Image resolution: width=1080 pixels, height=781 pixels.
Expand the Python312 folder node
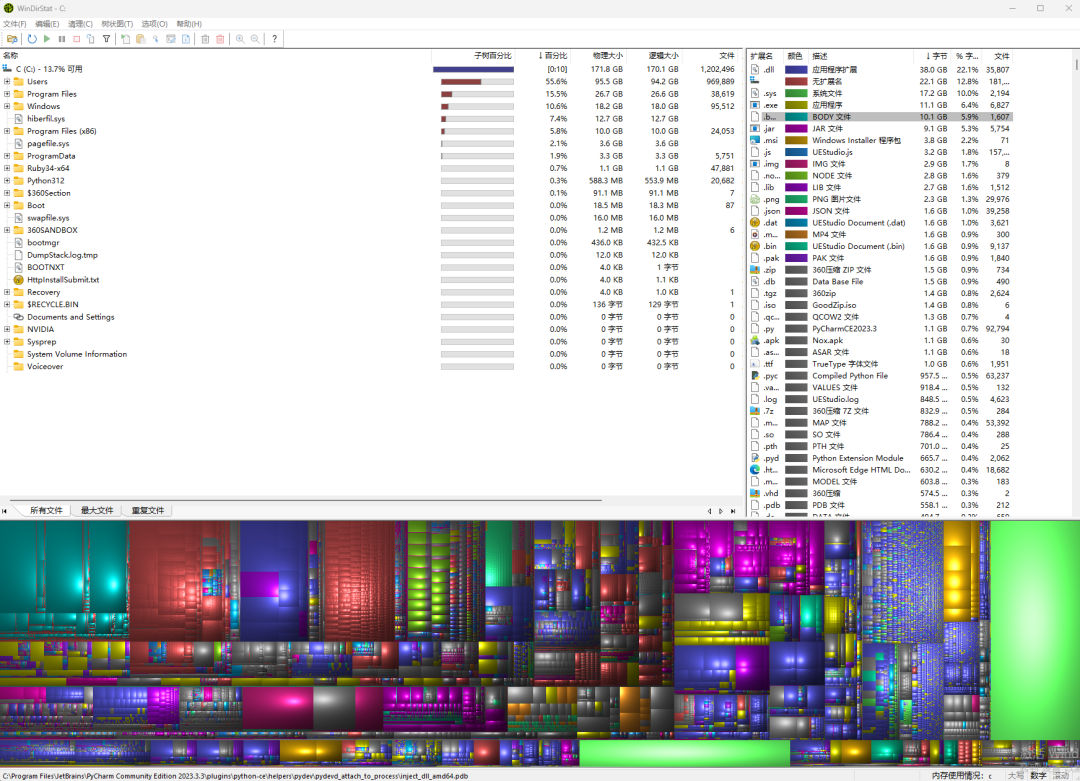pos(7,181)
